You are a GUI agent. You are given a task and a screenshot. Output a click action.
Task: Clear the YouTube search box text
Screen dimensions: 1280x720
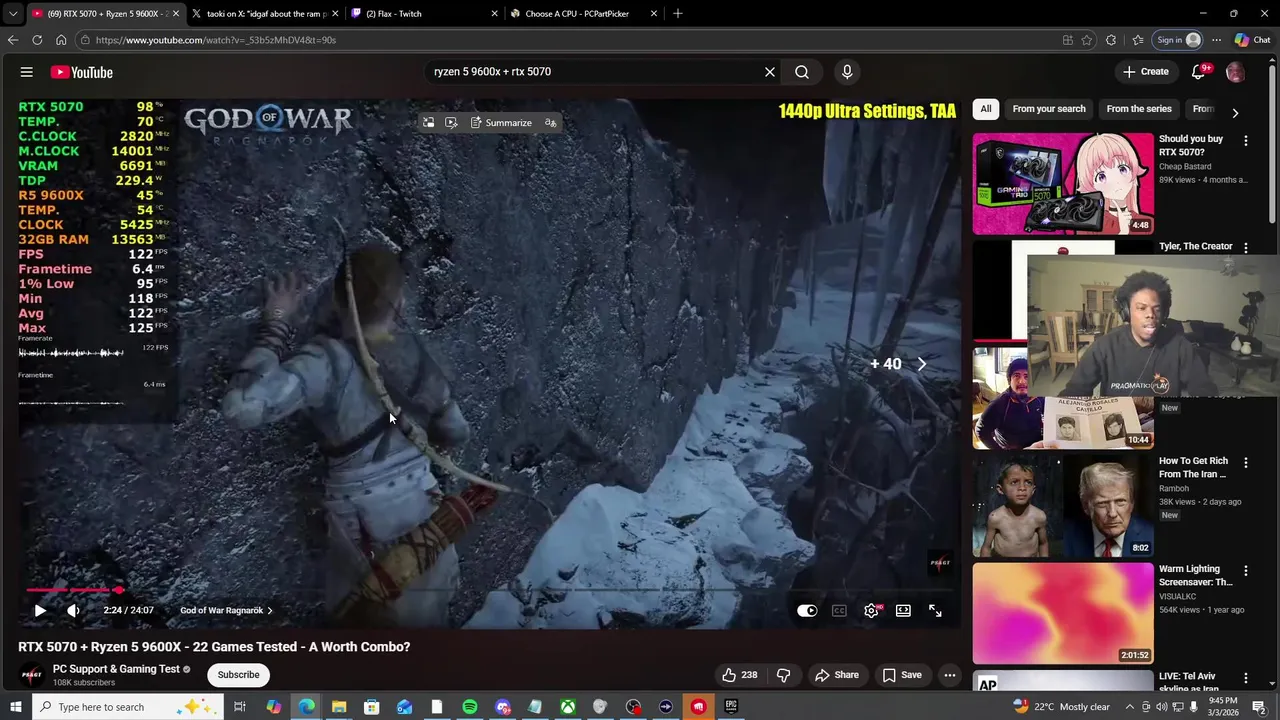pos(770,72)
